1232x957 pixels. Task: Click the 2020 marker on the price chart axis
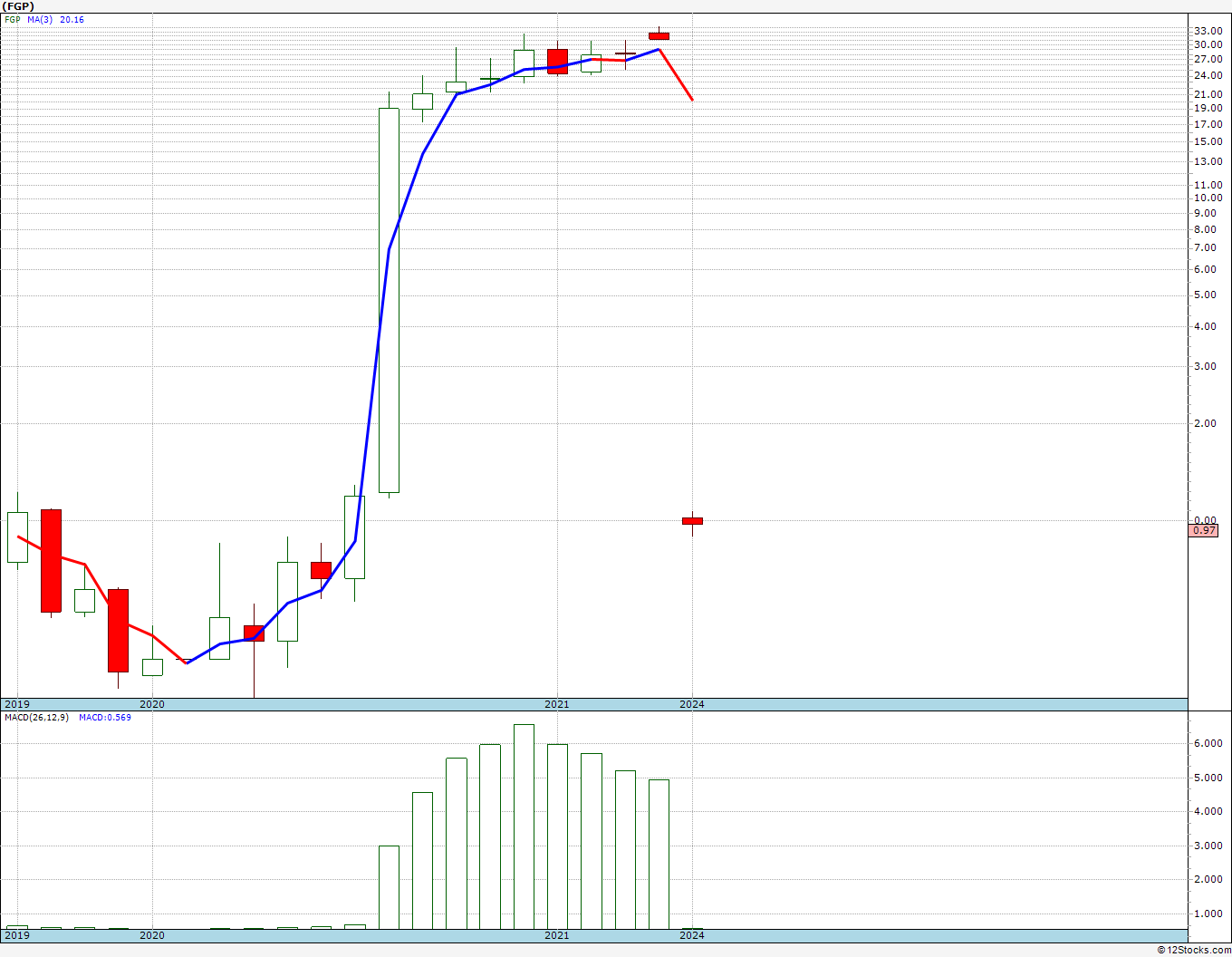[x=152, y=704]
